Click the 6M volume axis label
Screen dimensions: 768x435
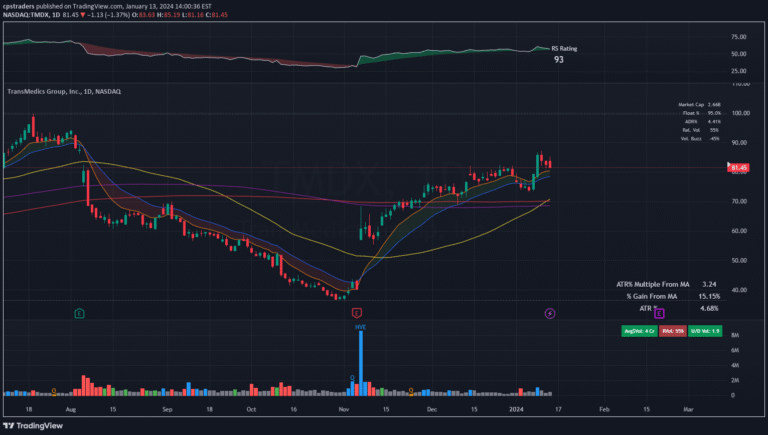(735, 350)
